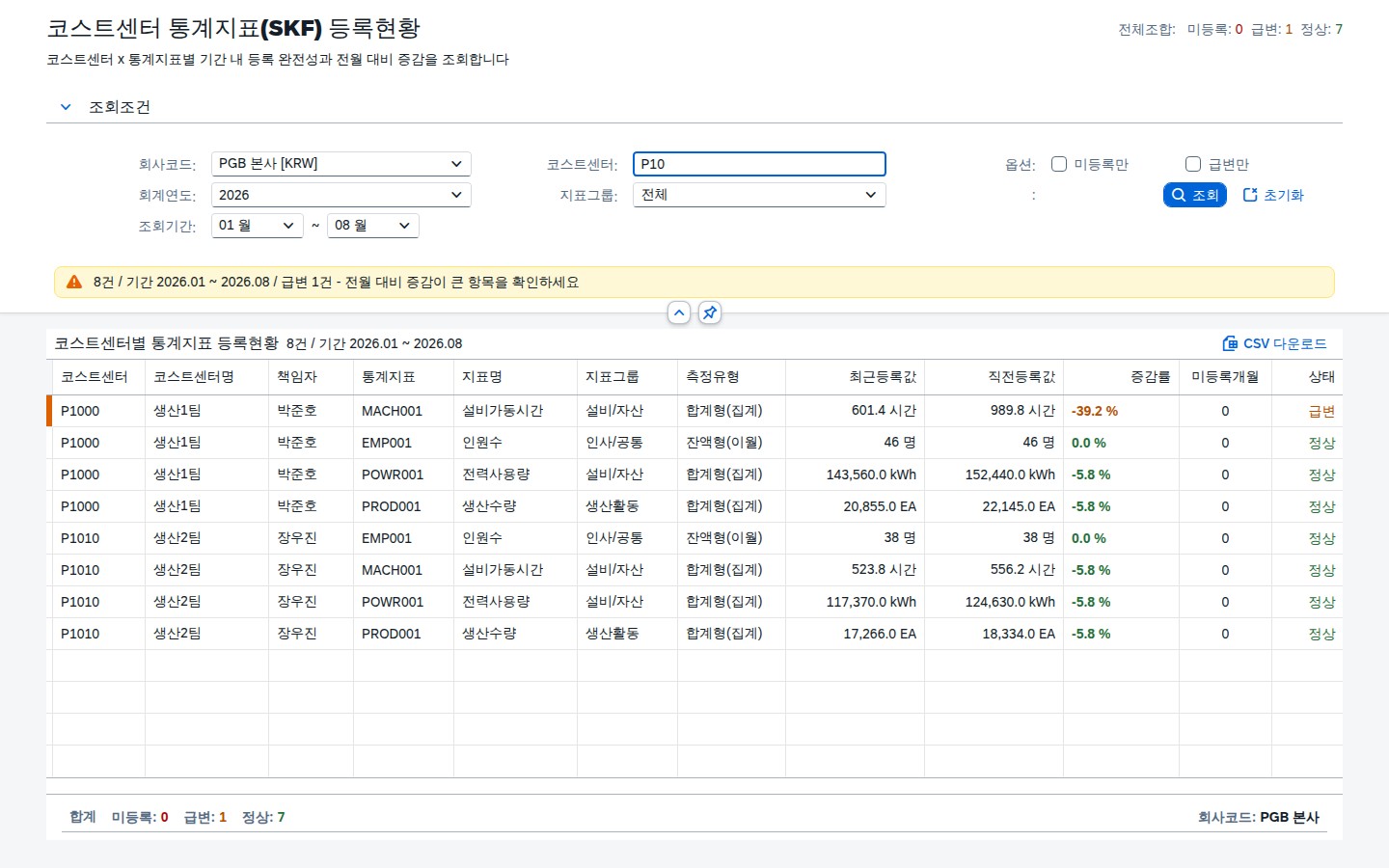Click the 미등록개월 column header
The width and height of the screenshot is (1389, 868).
(x=1225, y=377)
